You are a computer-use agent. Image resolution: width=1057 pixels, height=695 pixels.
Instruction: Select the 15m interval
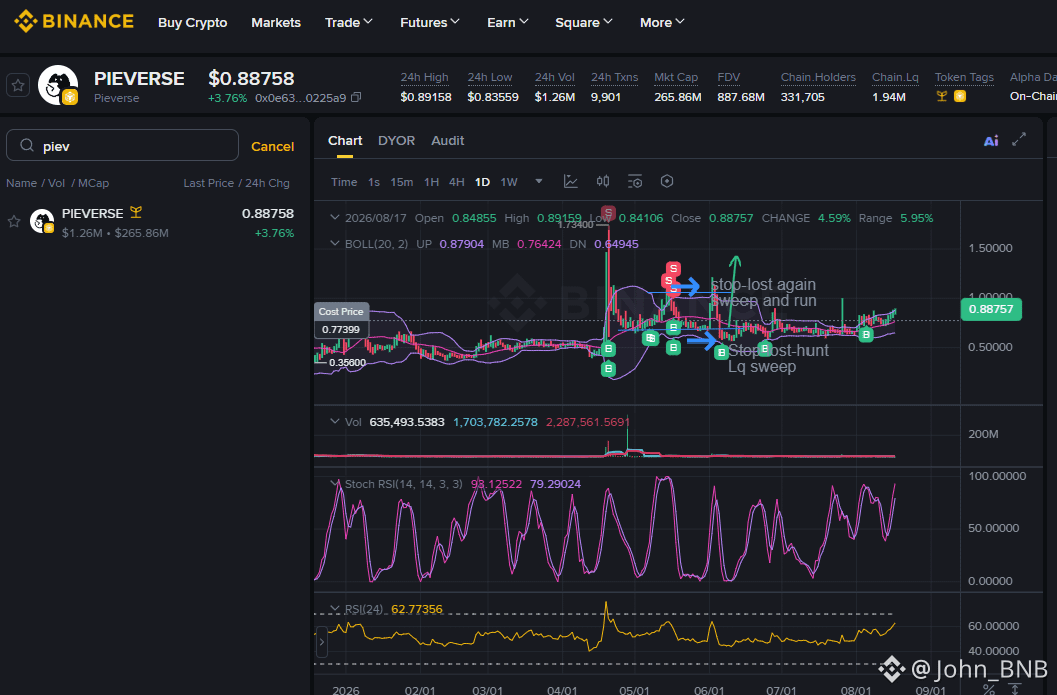(x=402, y=182)
